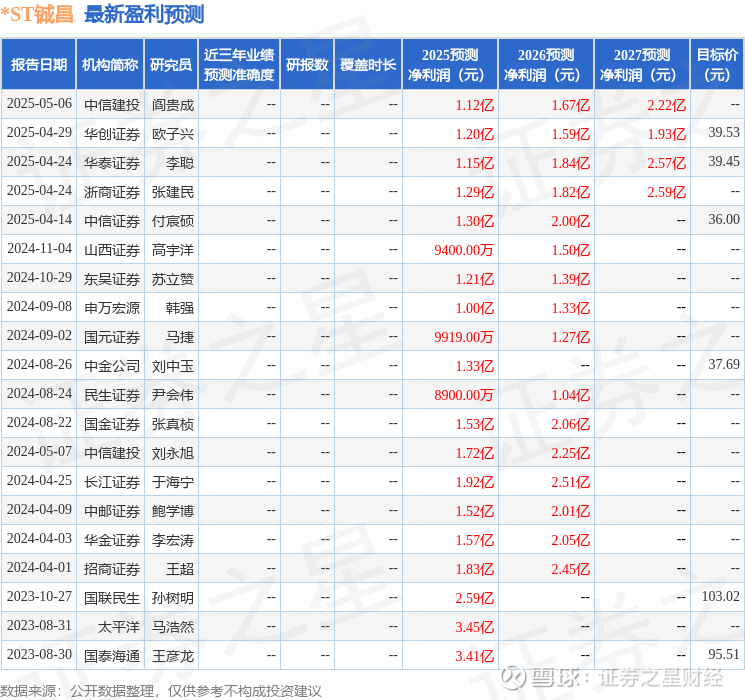Viewport: 745px width, 700px height.
Task: Click the 数据来源 disclaimer text
Action: pyautogui.click(x=161, y=690)
